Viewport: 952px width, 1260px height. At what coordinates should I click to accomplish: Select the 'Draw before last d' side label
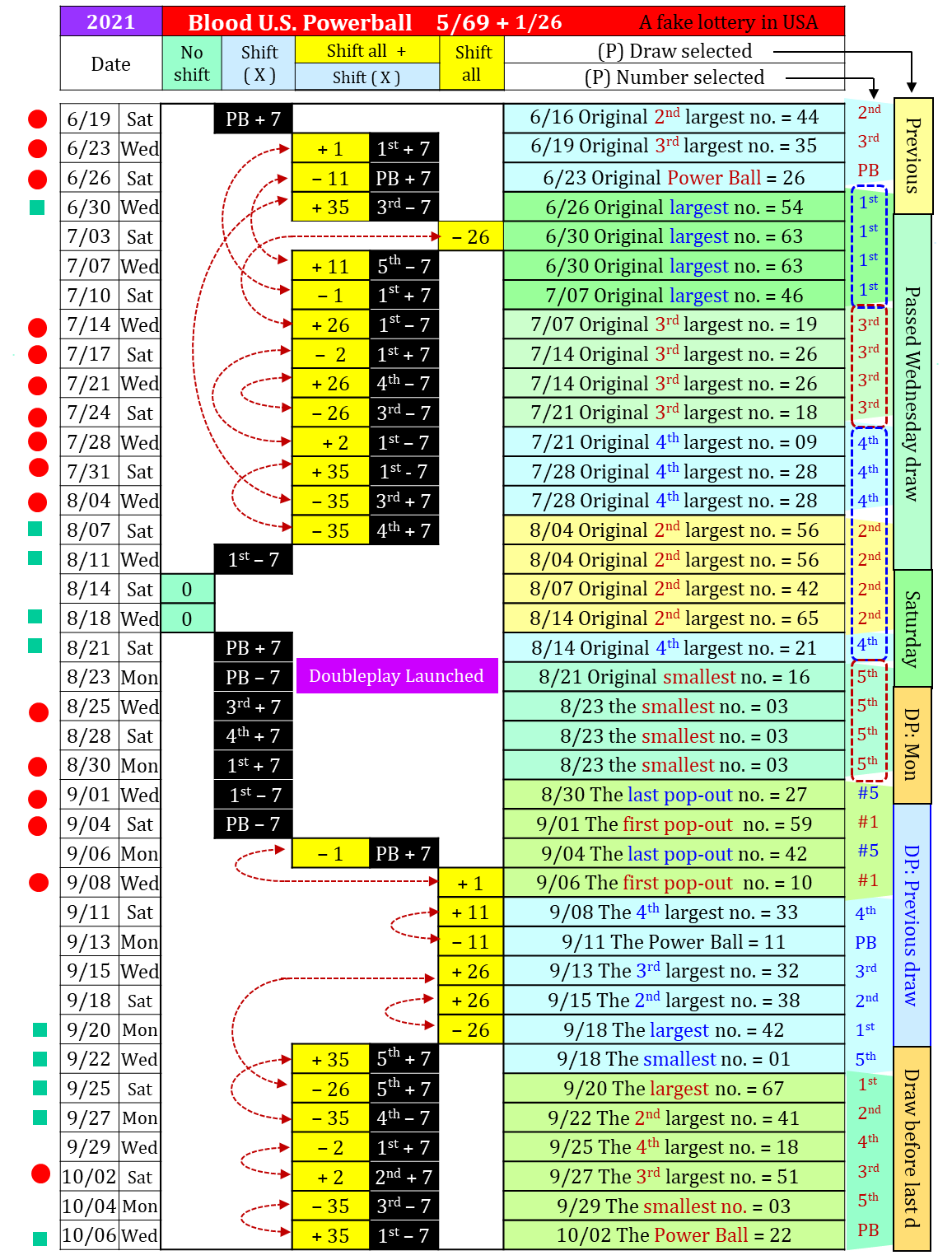point(912,1148)
